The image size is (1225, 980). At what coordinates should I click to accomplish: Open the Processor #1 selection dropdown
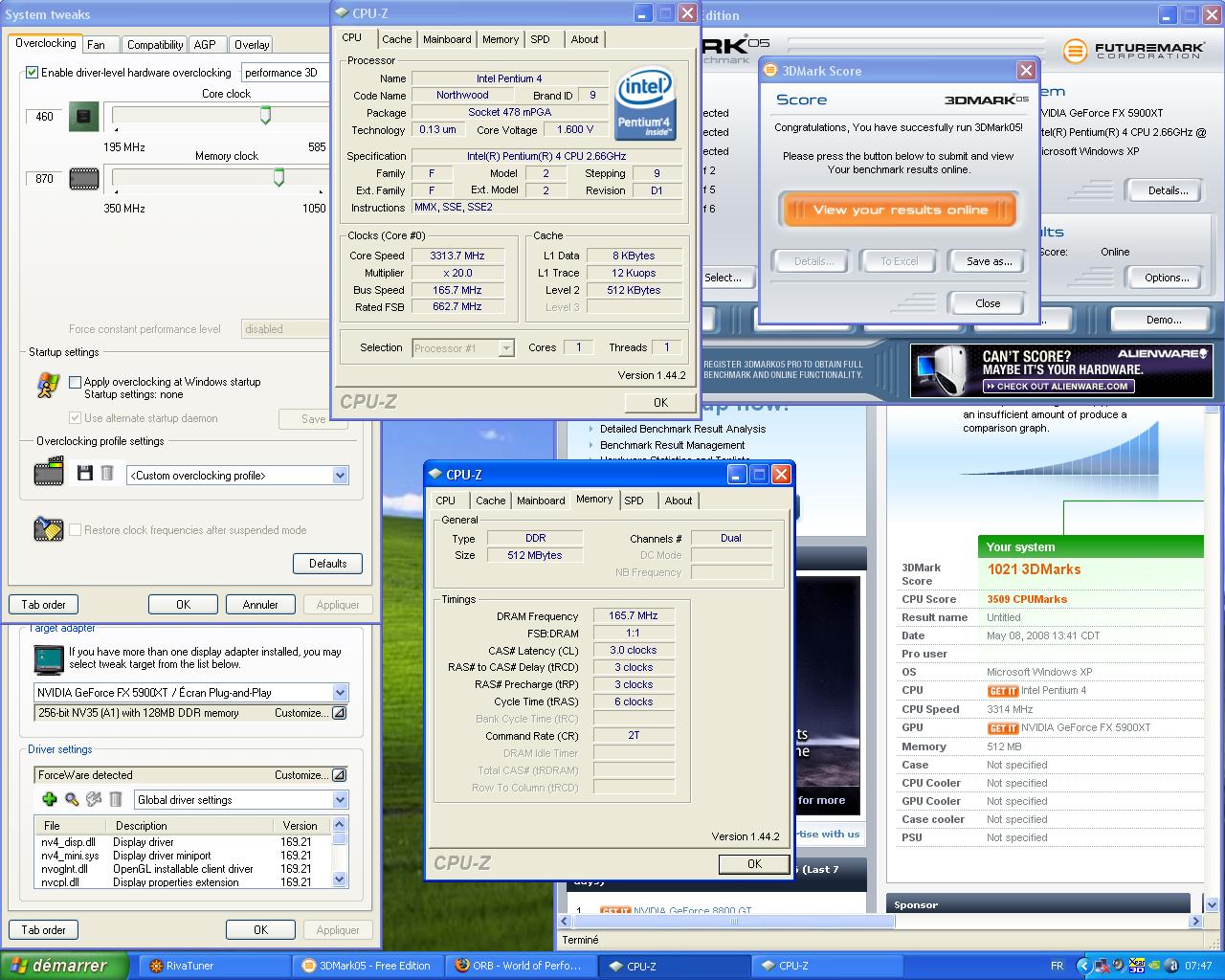pos(463,348)
